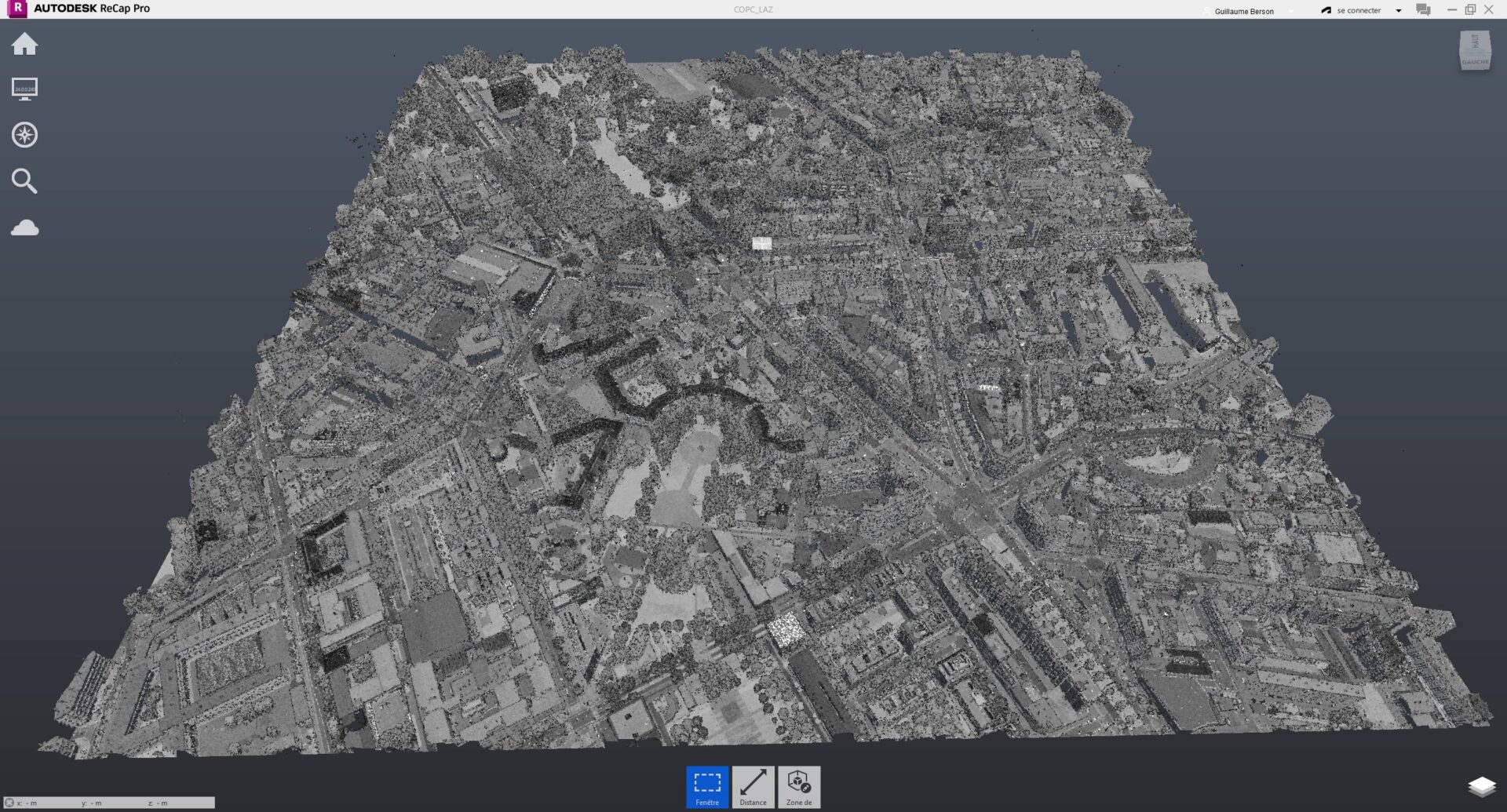Open the navigation compass tool
The image size is (1507, 812).
click(x=24, y=134)
